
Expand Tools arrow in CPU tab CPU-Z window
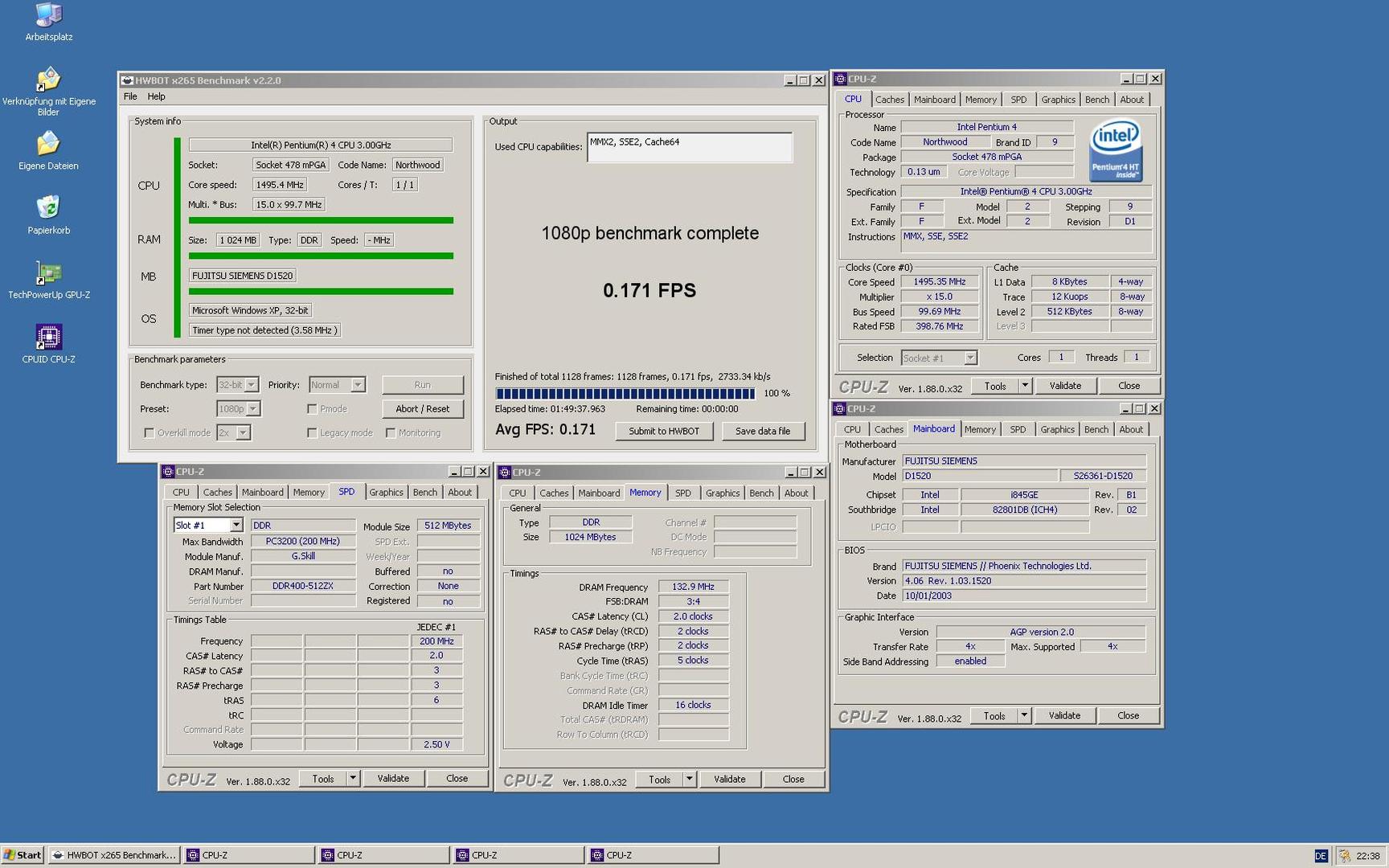pos(1025,386)
